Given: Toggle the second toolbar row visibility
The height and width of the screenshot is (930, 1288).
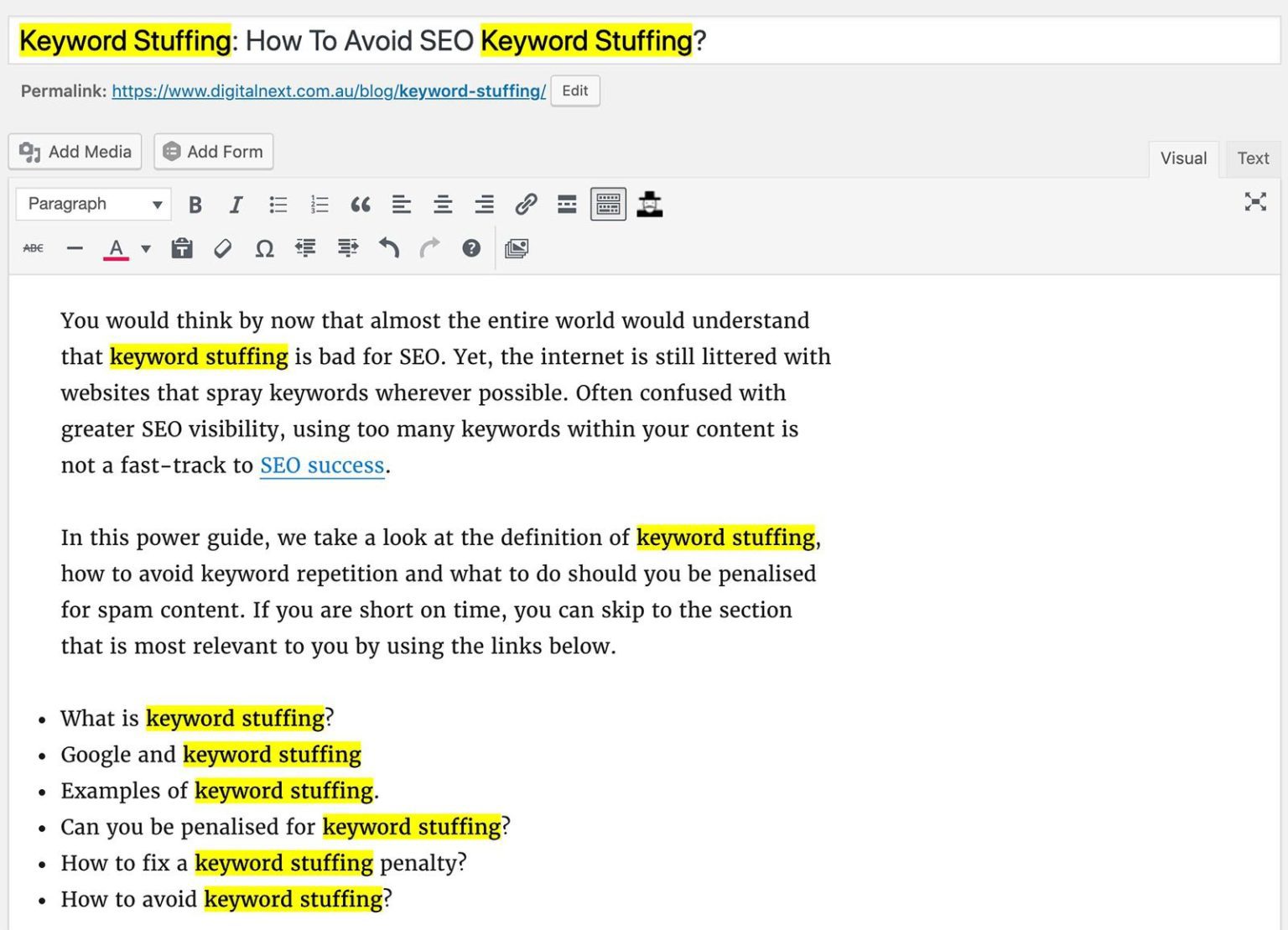Looking at the screenshot, I should [608, 204].
